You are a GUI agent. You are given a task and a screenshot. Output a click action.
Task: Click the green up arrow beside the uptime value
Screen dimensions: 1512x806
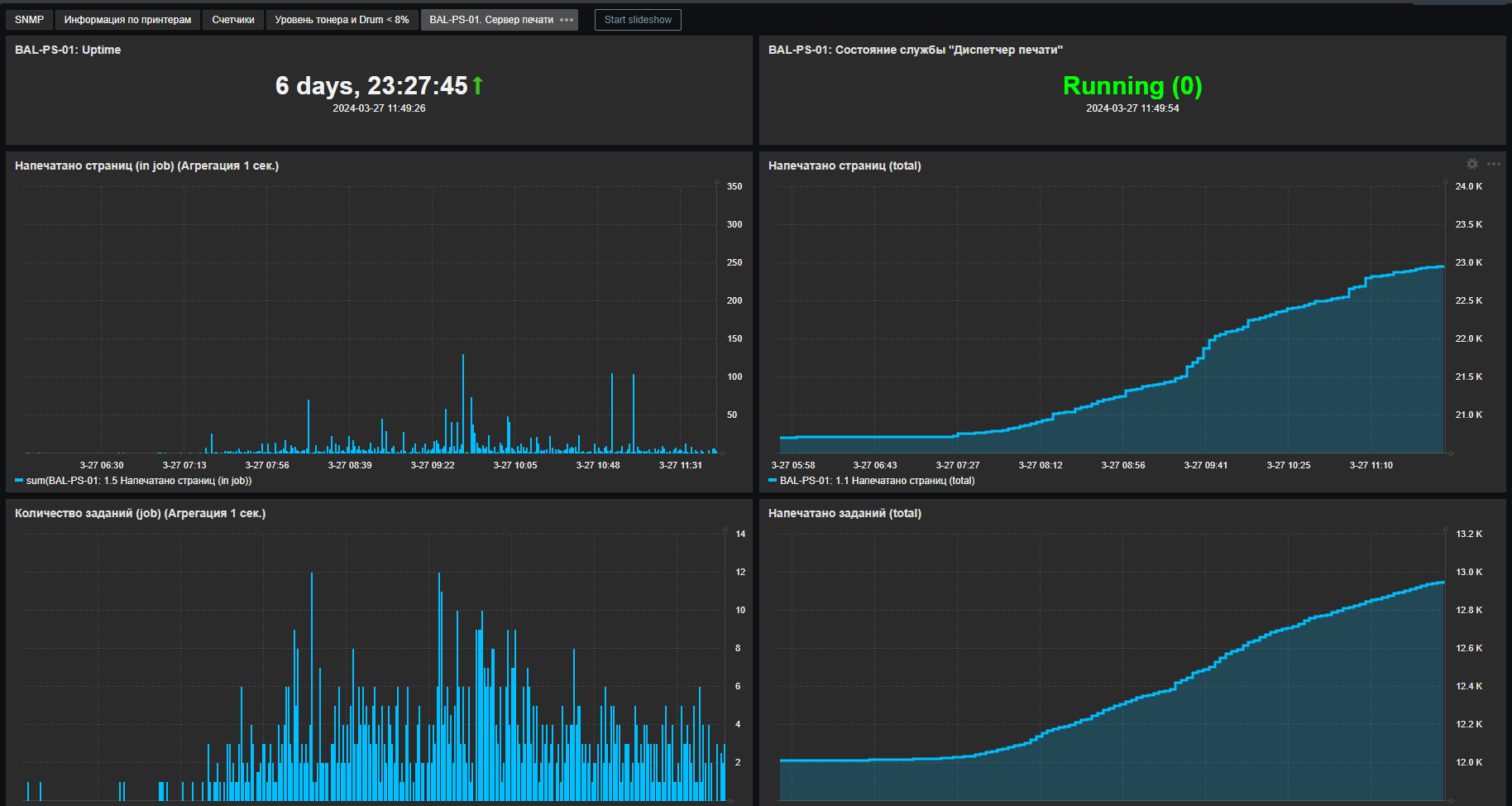pos(477,85)
